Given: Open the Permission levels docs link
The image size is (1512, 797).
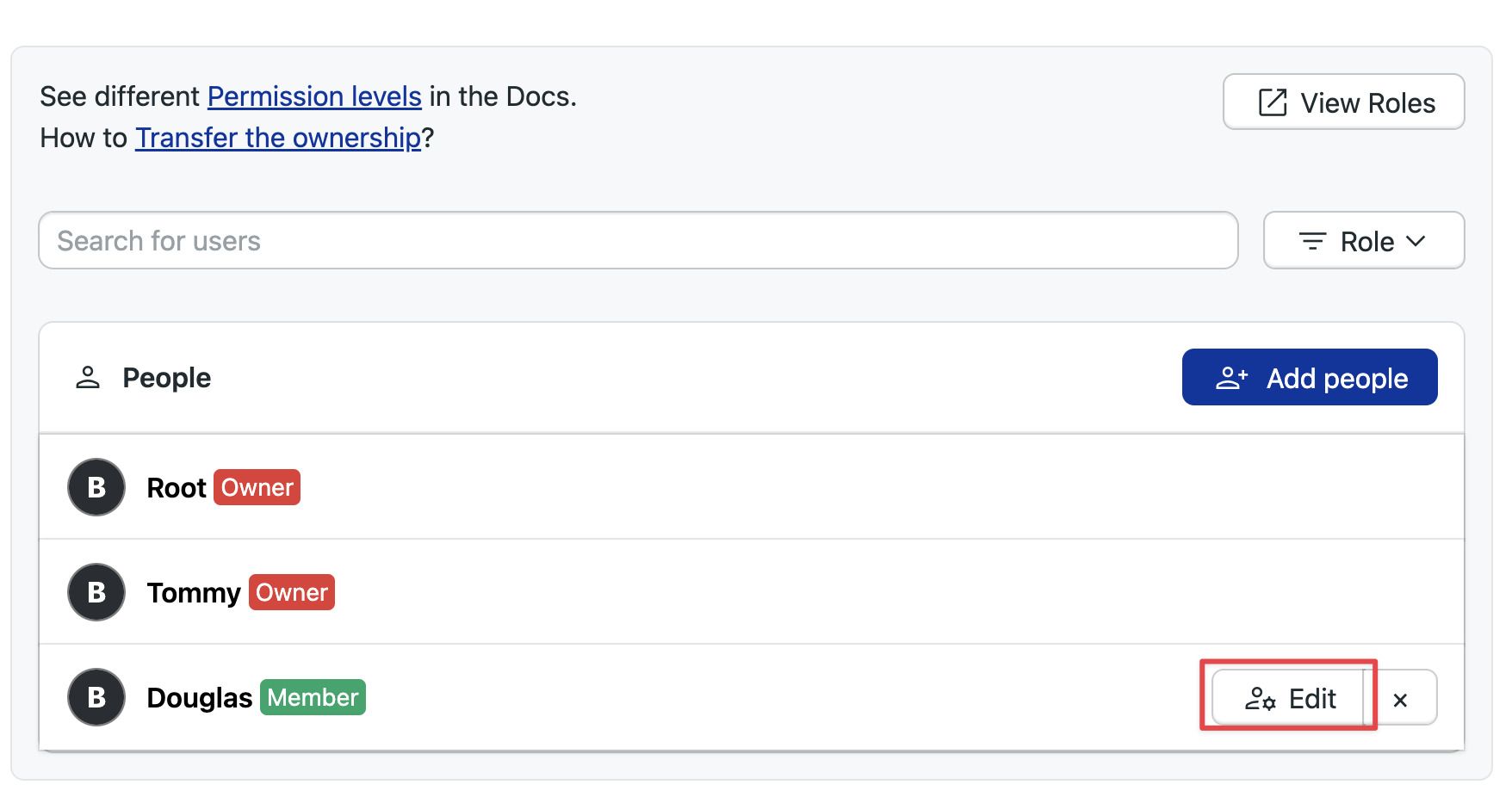Looking at the screenshot, I should [x=314, y=96].
